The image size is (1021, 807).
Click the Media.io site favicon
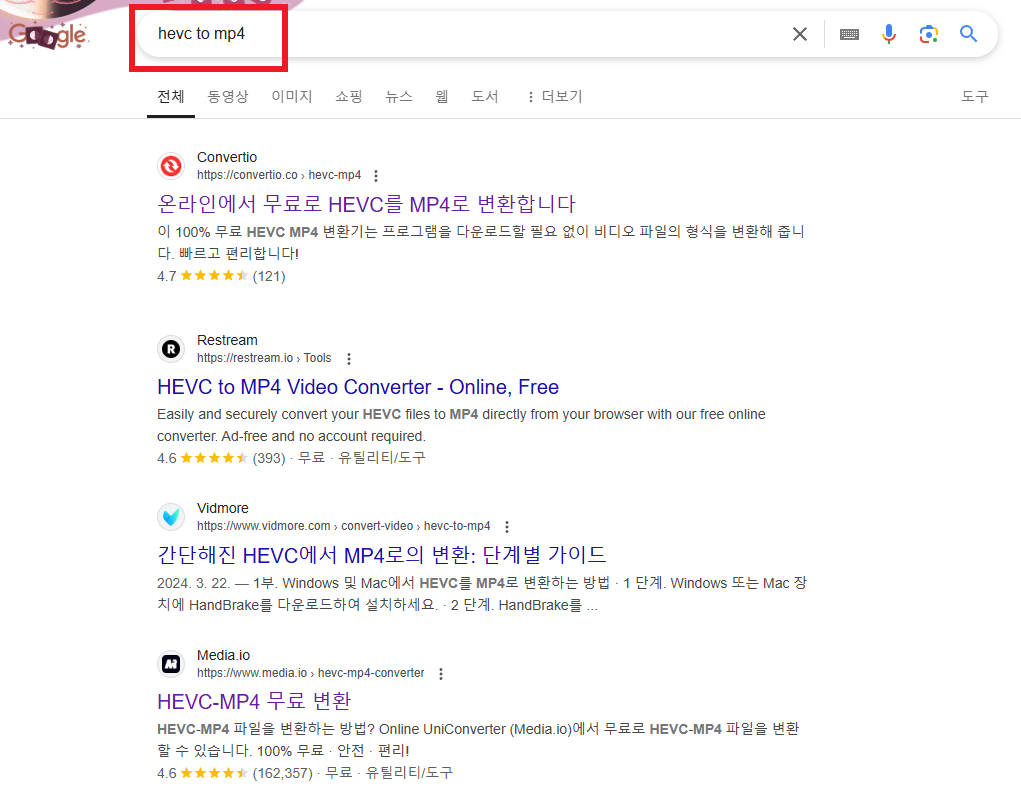(x=171, y=664)
